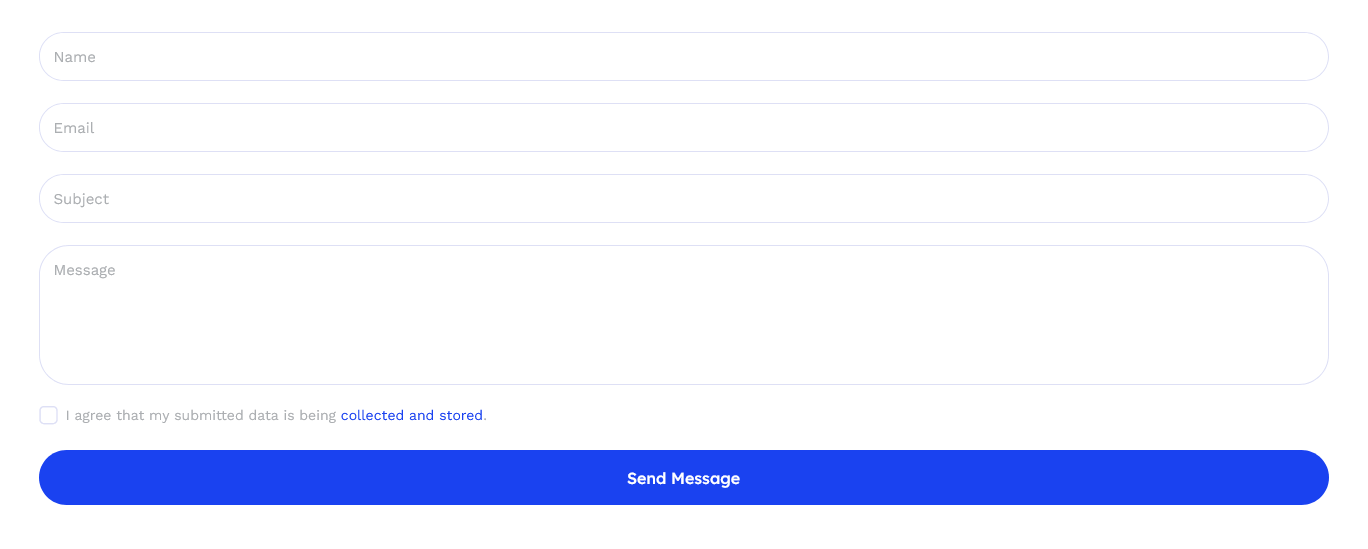Submit the form via the blue Send Message button
The height and width of the screenshot is (549, 1368).
[683, 478]
